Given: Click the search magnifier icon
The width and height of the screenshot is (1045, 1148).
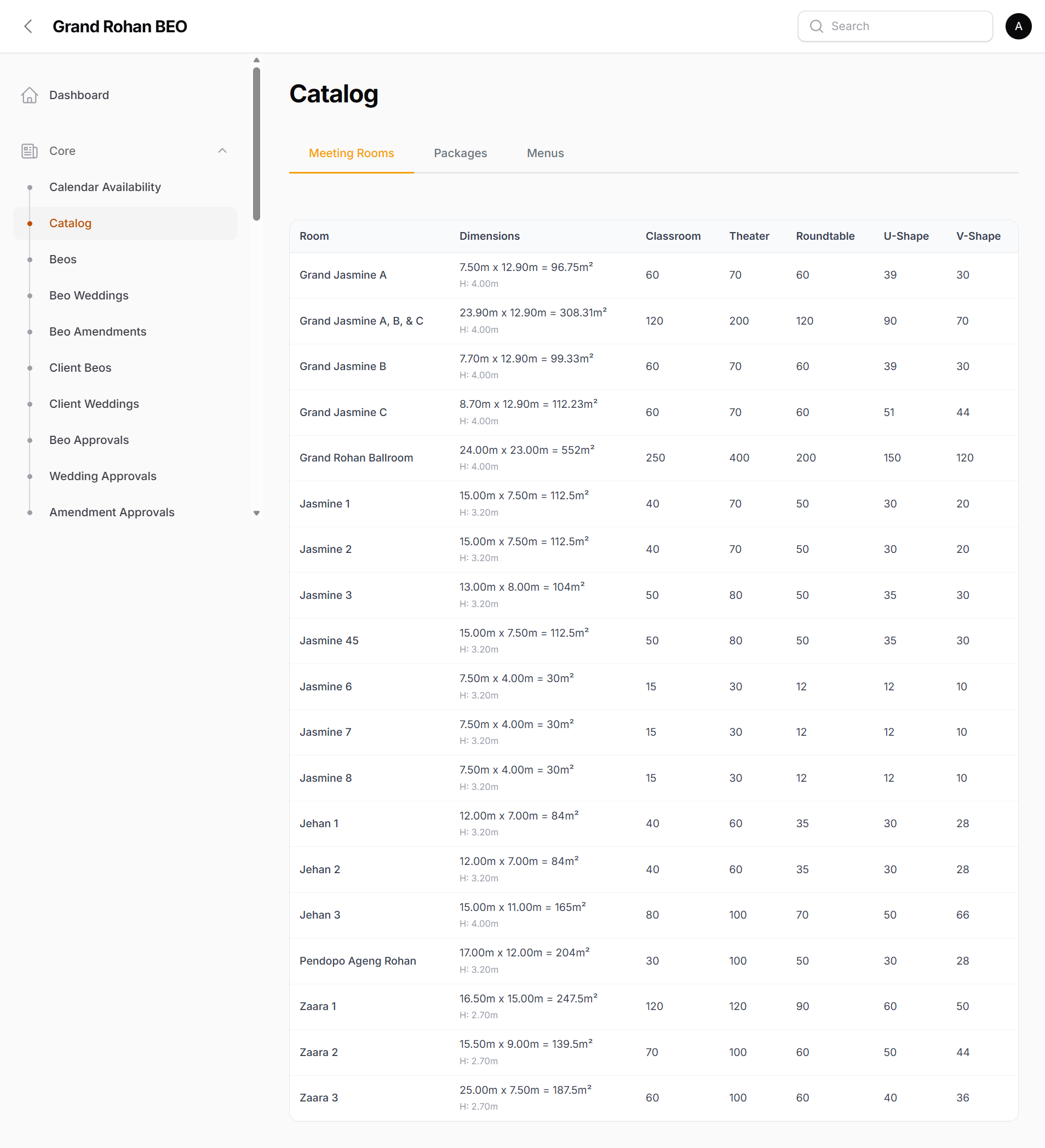Looking at the screenshot, I should click(x=816, y=26).
